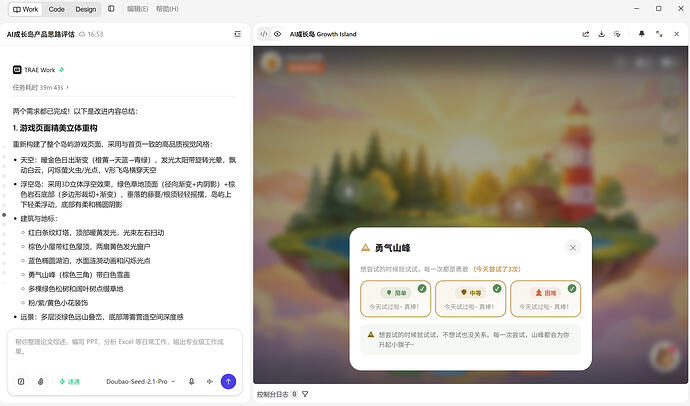
Task: Expand the preview panel to fullscreen
Action: pos(659,34)
